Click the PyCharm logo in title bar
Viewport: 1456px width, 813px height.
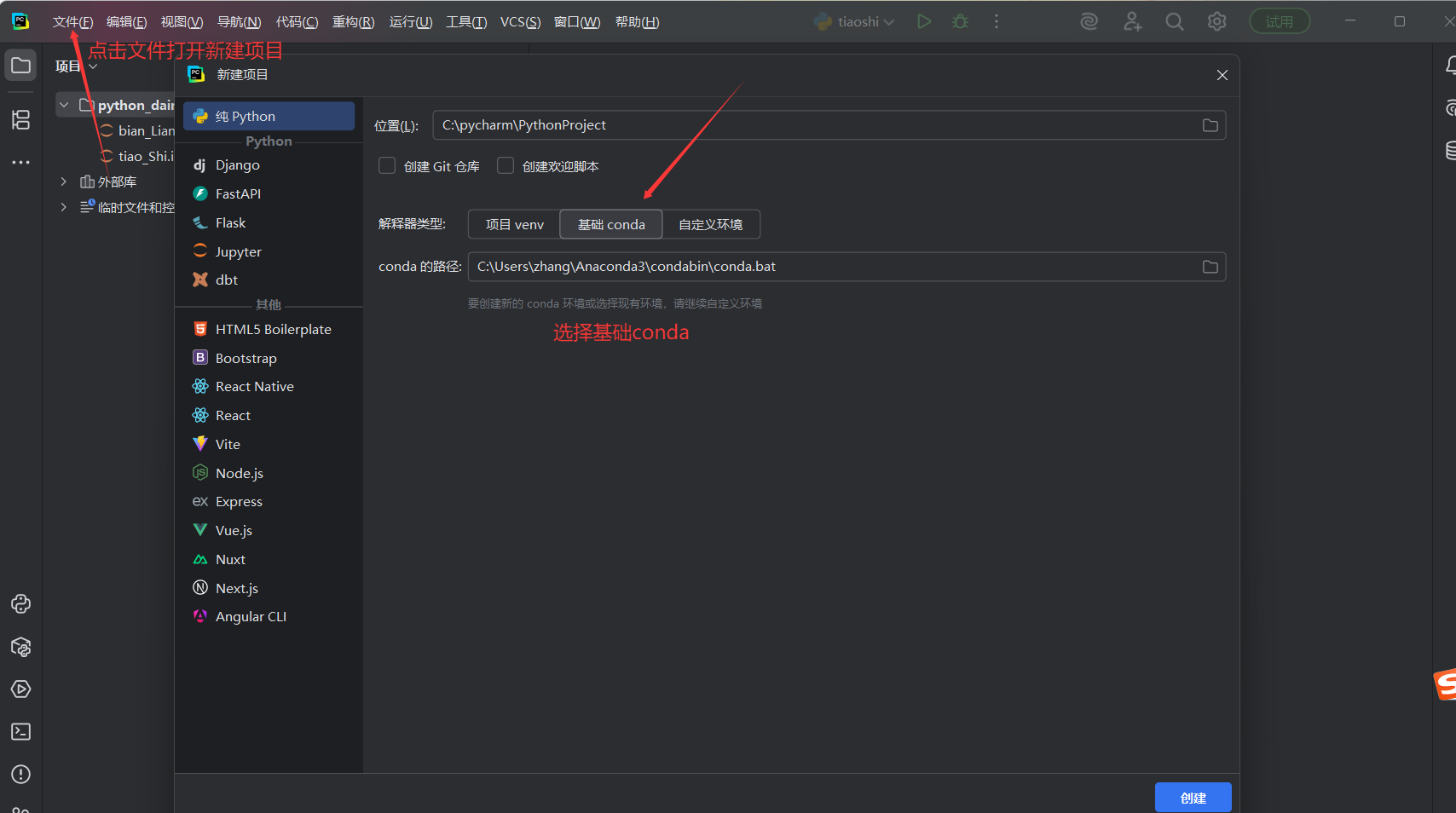[x=20, y=21]
